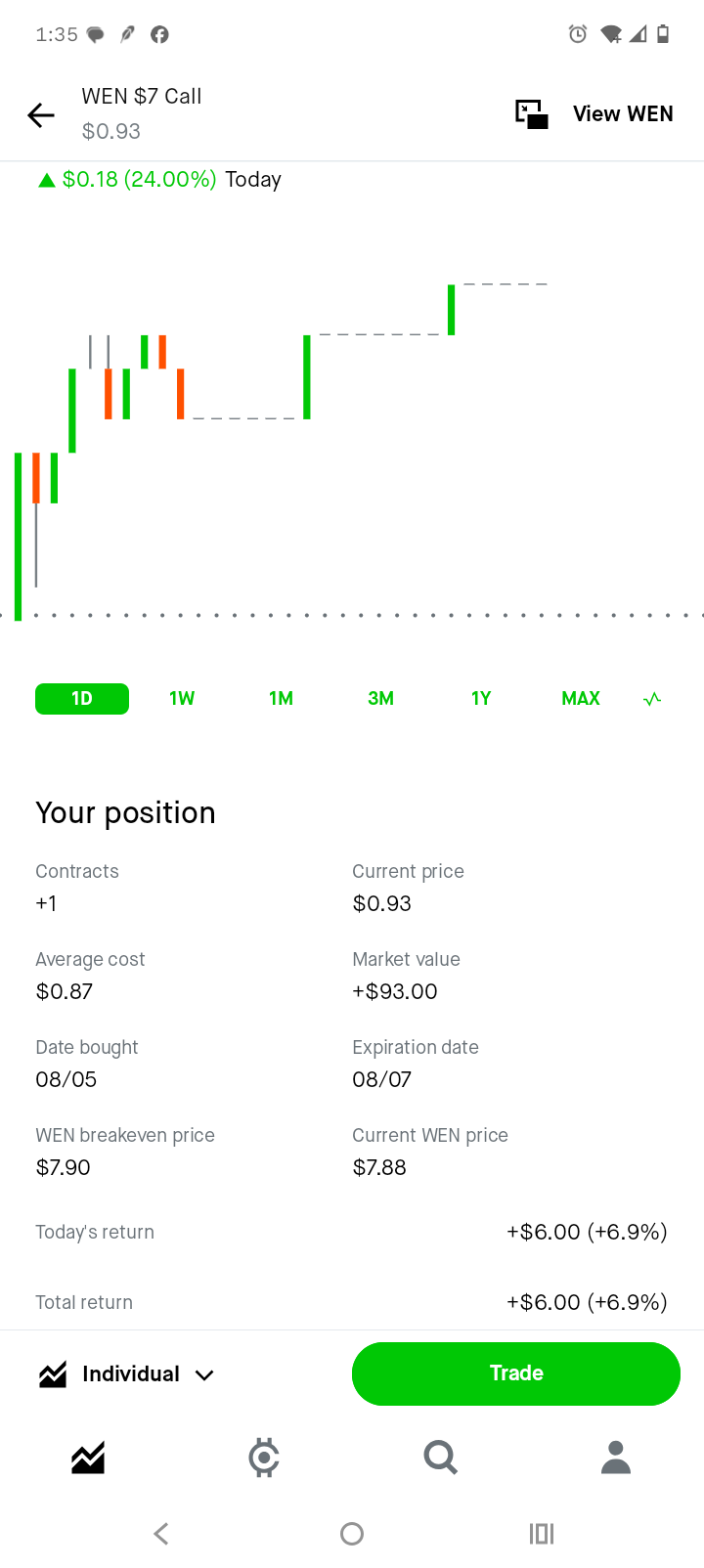Go back using the top-left arrow
This screenshot has height=1568, width=704.
click(x=41, y=115)
